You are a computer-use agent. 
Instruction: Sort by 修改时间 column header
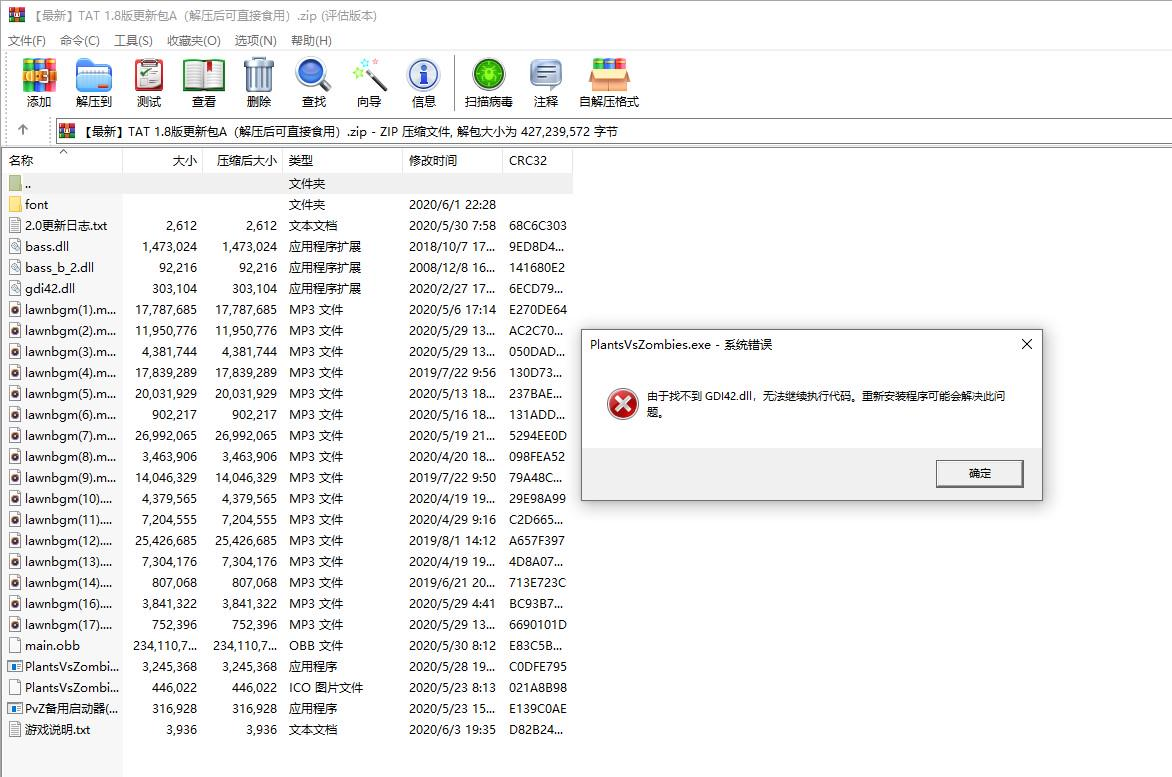click(x=452, y=161)
